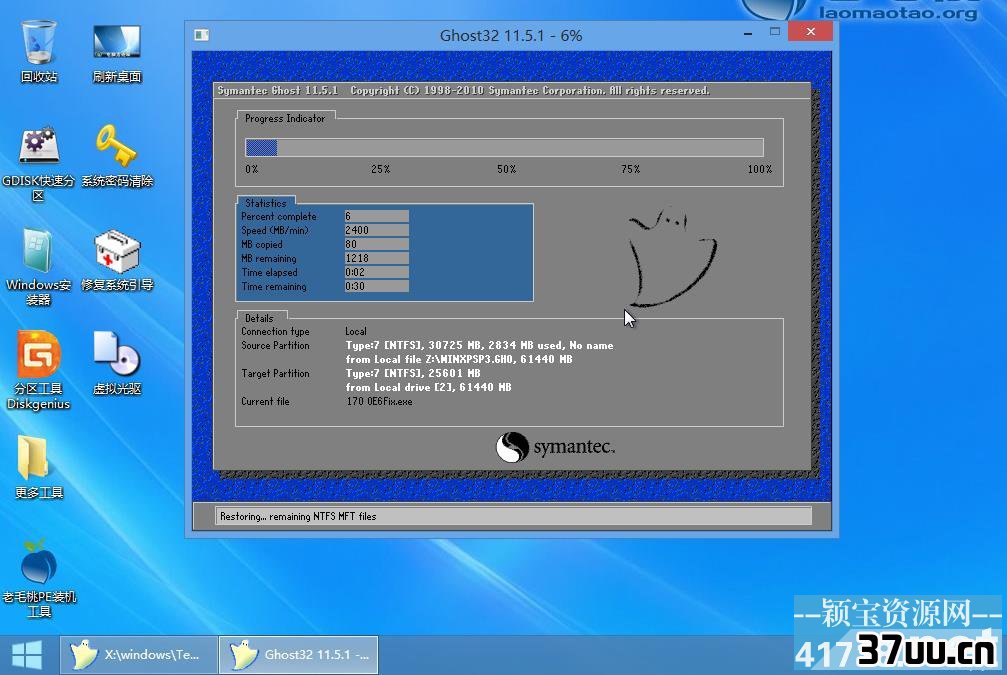The height and width of the screenshot is (675, 1007).
Task: Click the Percent complete value 6
Action: 376,216
